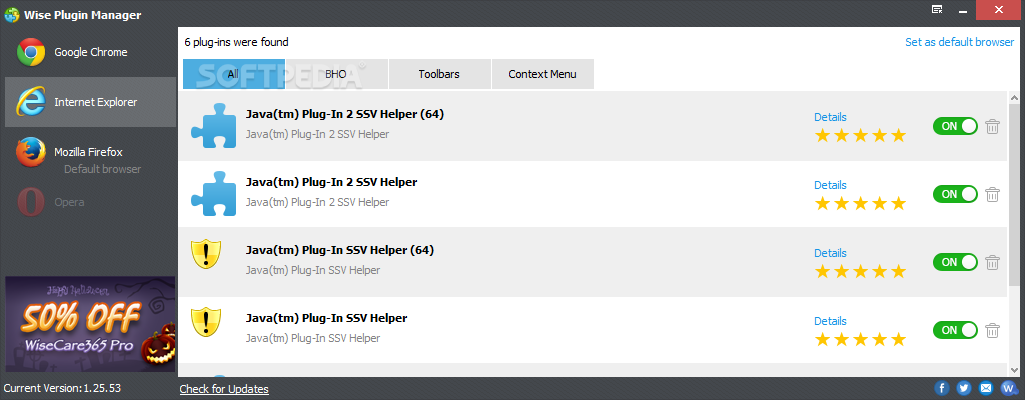Open Details for Java(tm) Plug-In 2 SSV Helper
The height and width of the screenshot is (400, 1025).
pyautogui.click(x=830, y=185)
